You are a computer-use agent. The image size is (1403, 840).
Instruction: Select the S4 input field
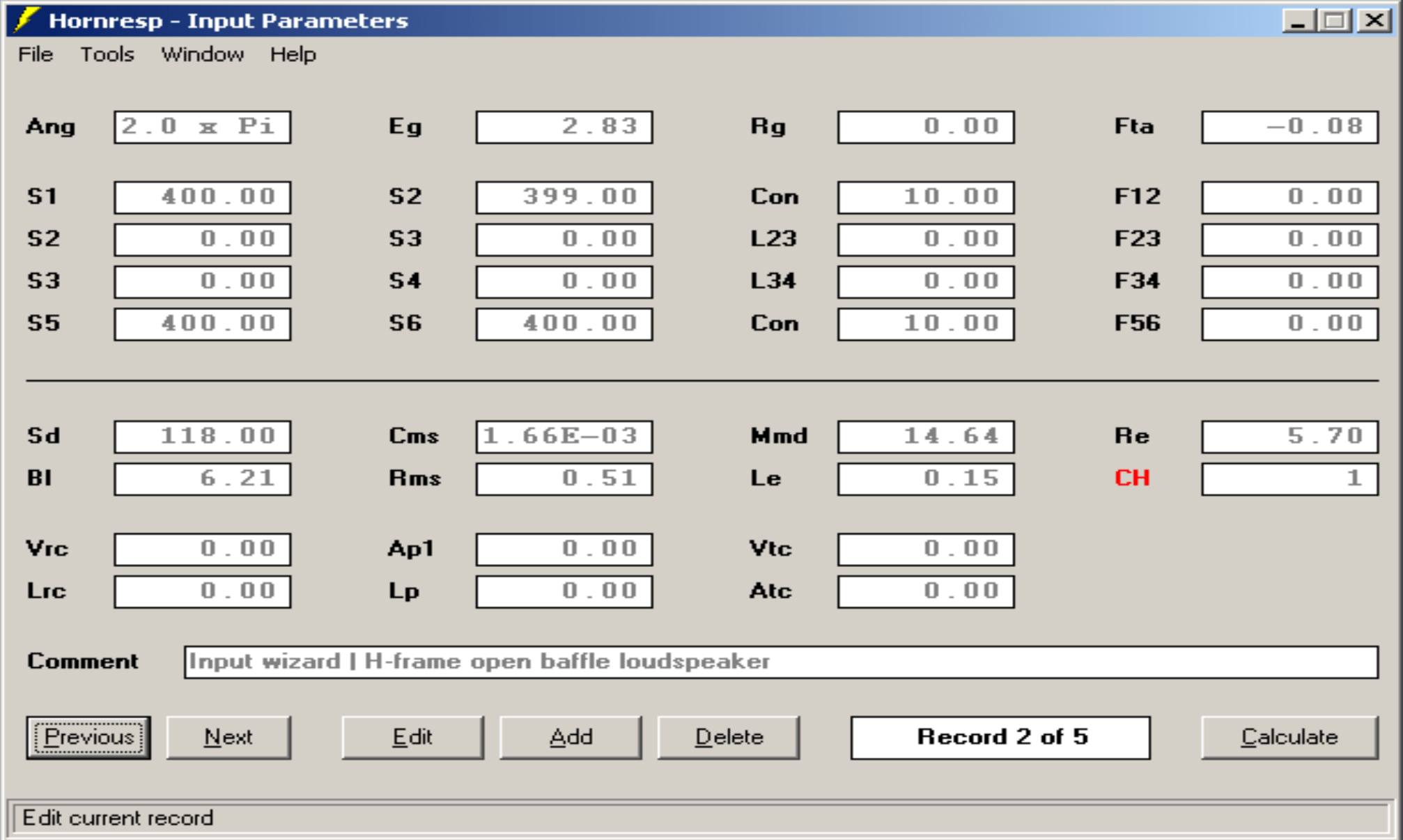point(564,281)
